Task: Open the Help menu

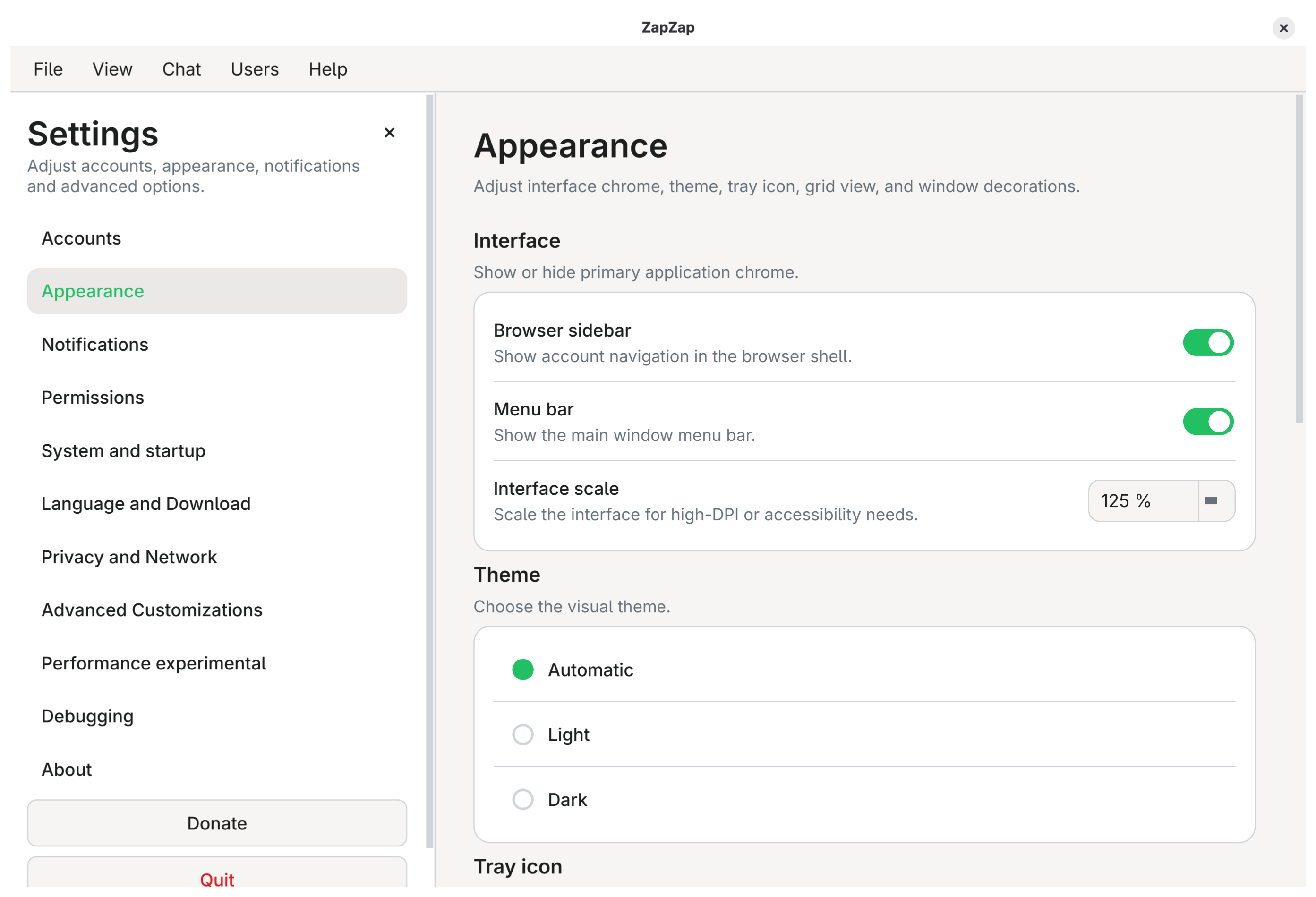Action: coord(328,69)
